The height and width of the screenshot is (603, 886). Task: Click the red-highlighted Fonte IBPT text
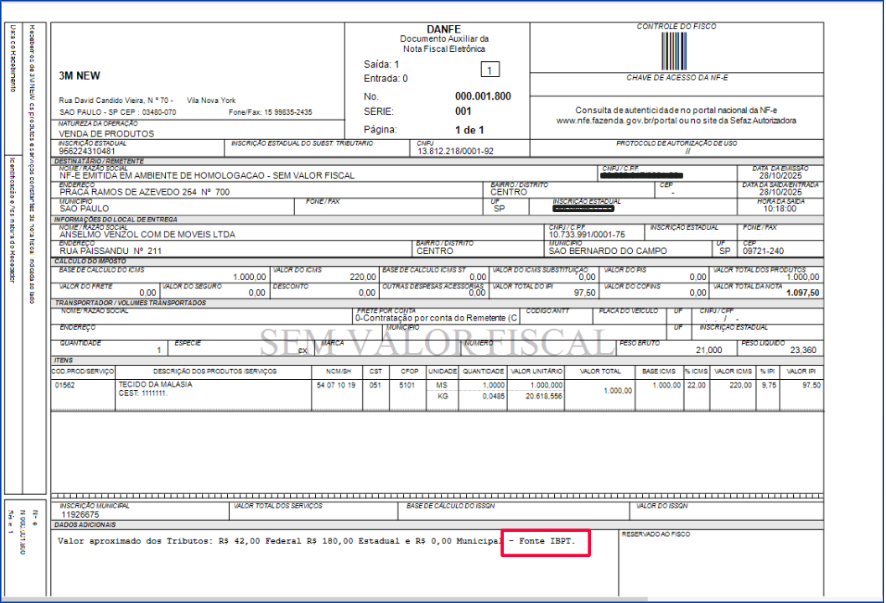545,543
